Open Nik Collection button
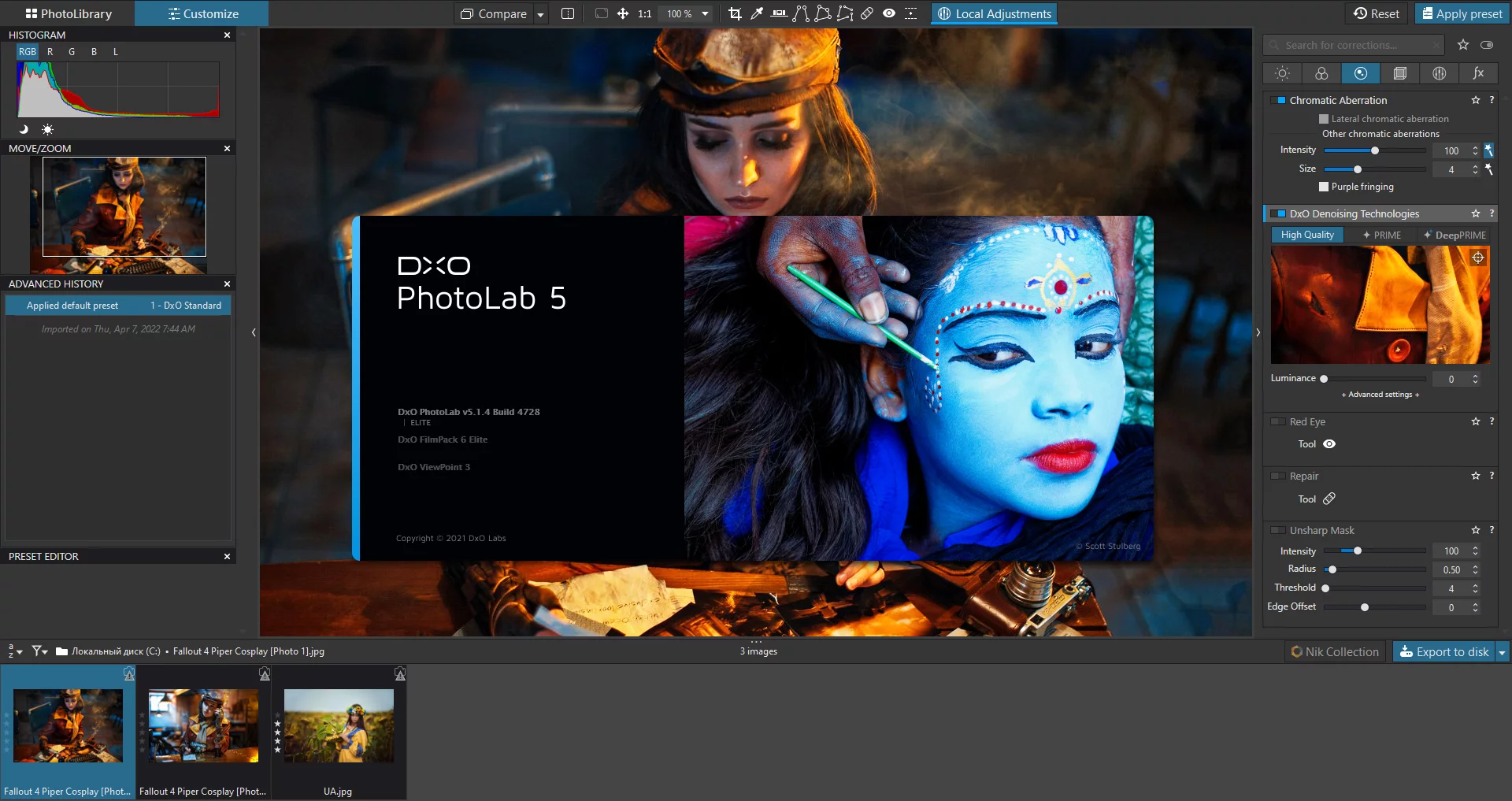 (x=1336, y=652)
